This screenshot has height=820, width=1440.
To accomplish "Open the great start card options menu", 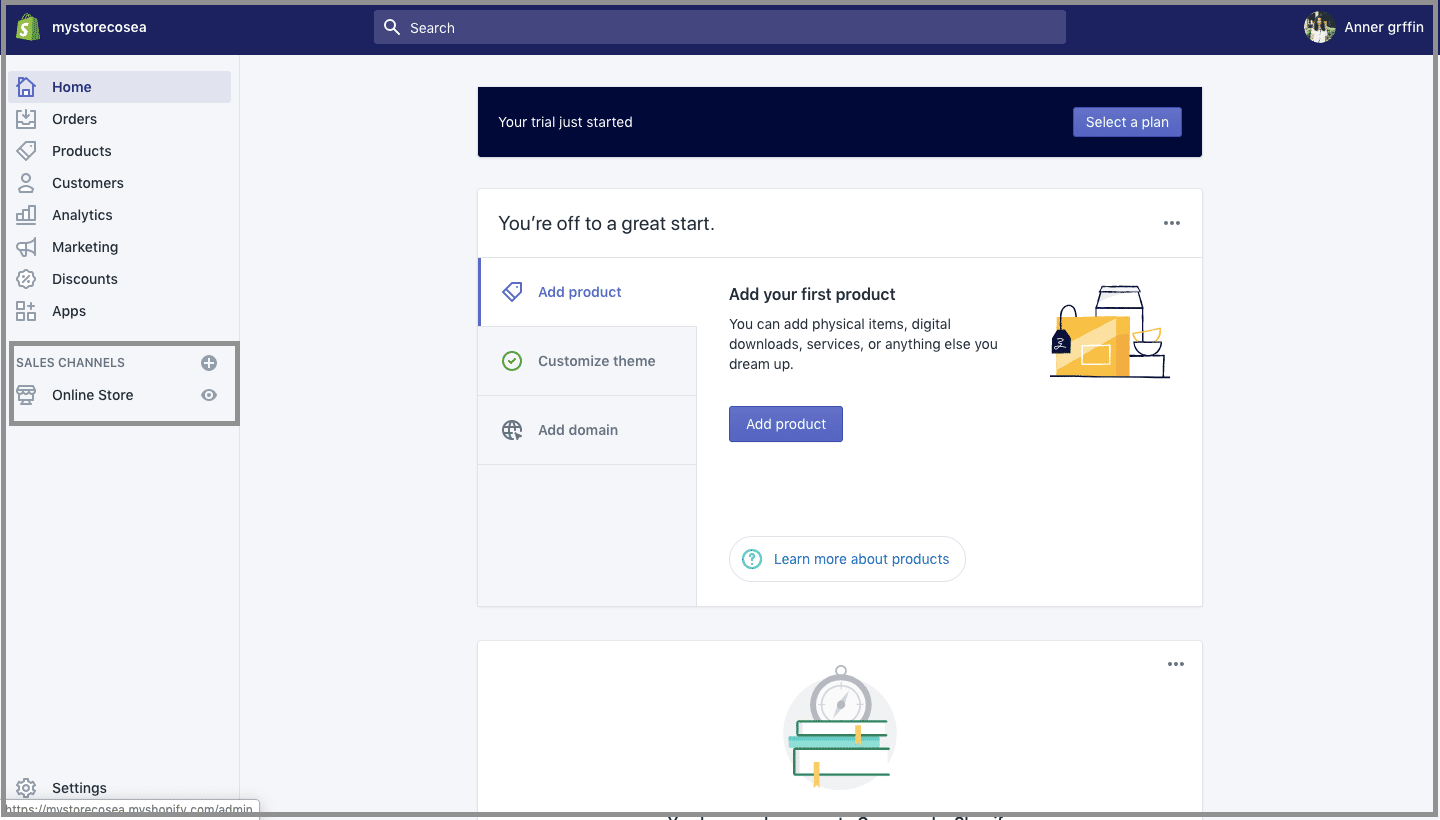I will 1172,223.
